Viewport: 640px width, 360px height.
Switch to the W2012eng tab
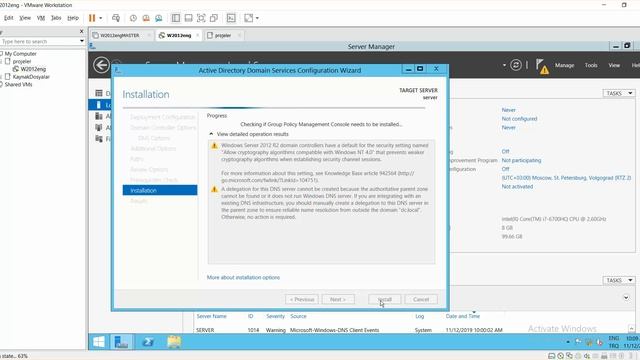tap(179, 36)
